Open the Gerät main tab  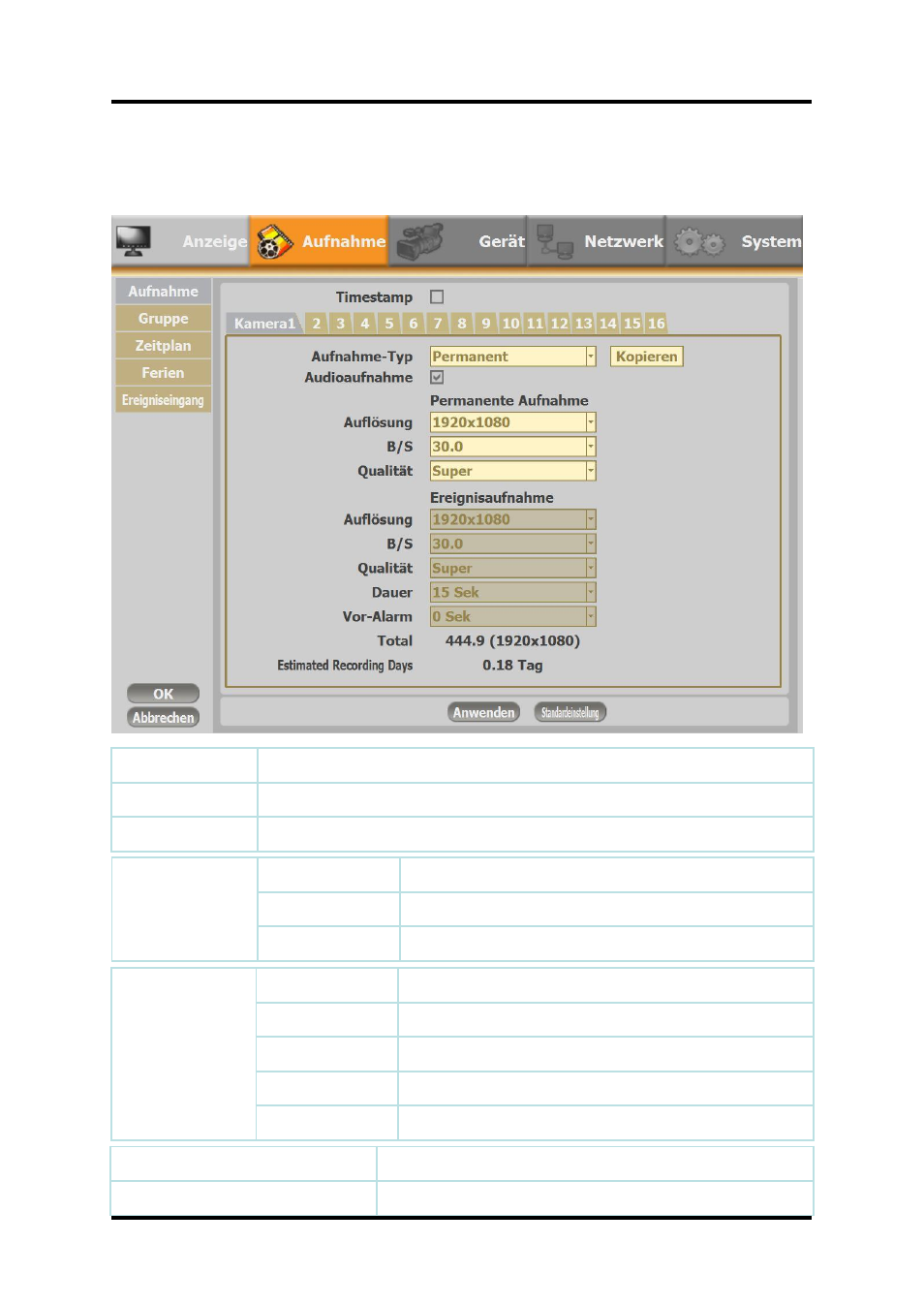coord(457,241)
